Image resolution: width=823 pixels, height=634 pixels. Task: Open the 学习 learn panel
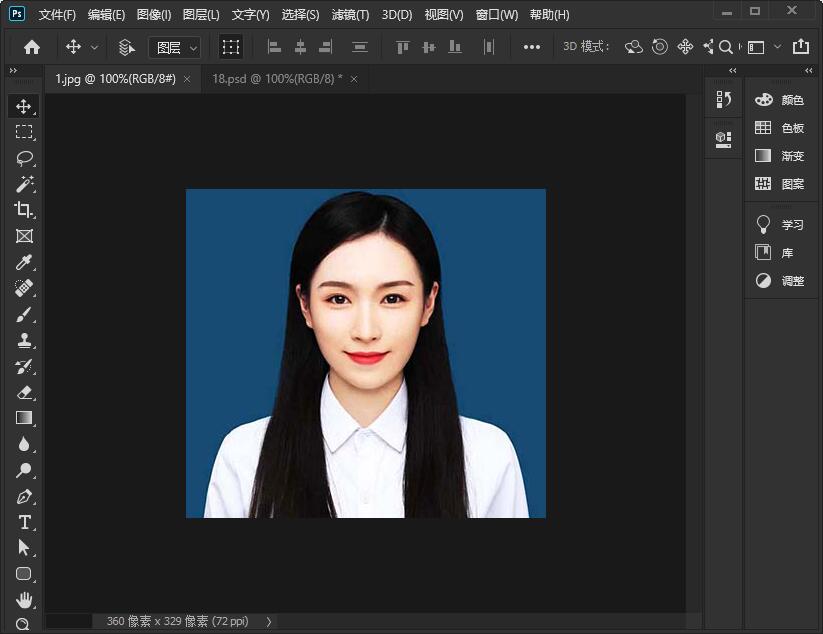click(x=780, y=224)
